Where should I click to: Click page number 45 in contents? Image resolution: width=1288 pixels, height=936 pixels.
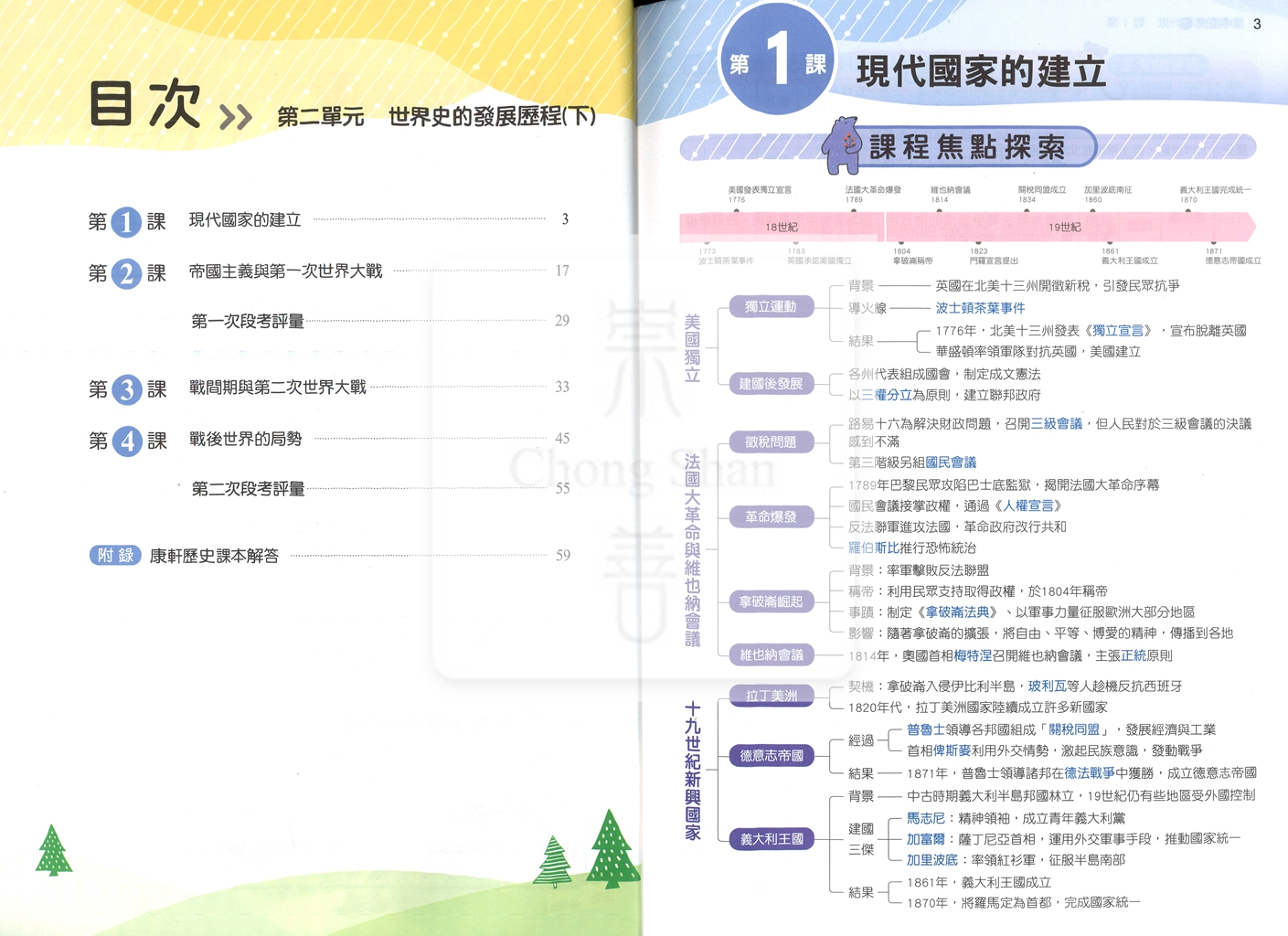point(562,439)
